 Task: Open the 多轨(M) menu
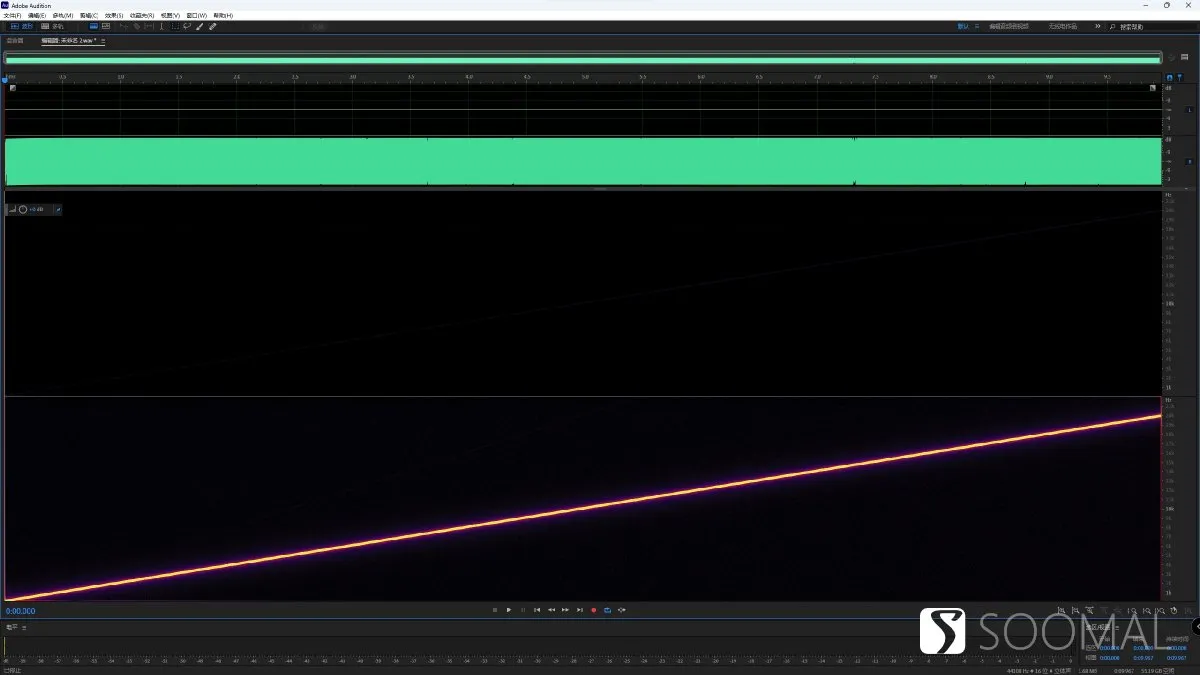pyautogui.click(x=63, y=15)
